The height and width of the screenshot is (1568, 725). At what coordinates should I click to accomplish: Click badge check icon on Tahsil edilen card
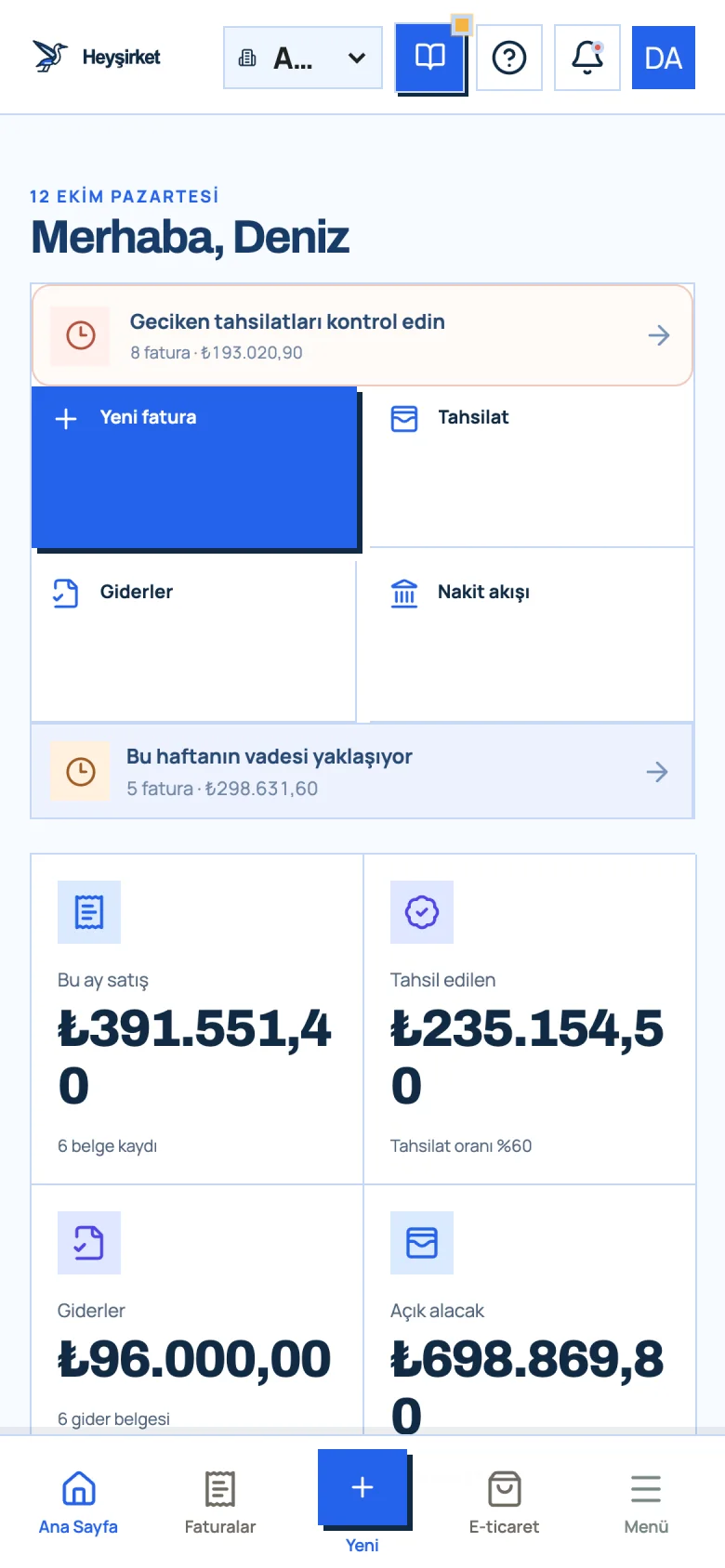point(422,912)
